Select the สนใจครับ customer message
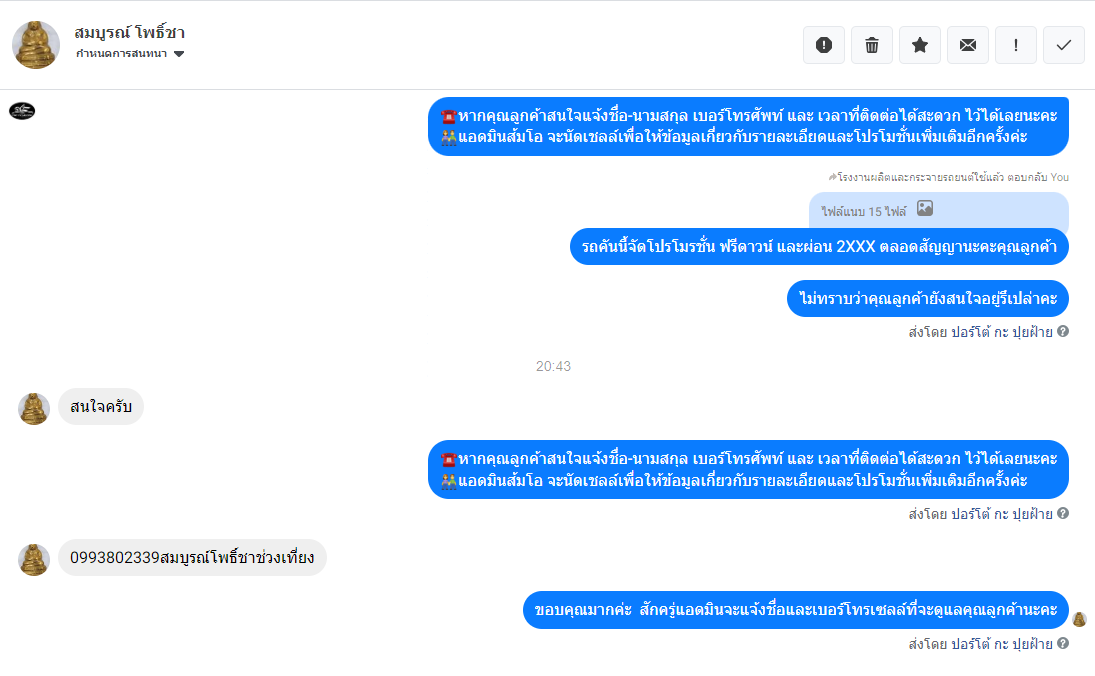The width and height of the screenshot is (1095, 676). click(101, 406)
